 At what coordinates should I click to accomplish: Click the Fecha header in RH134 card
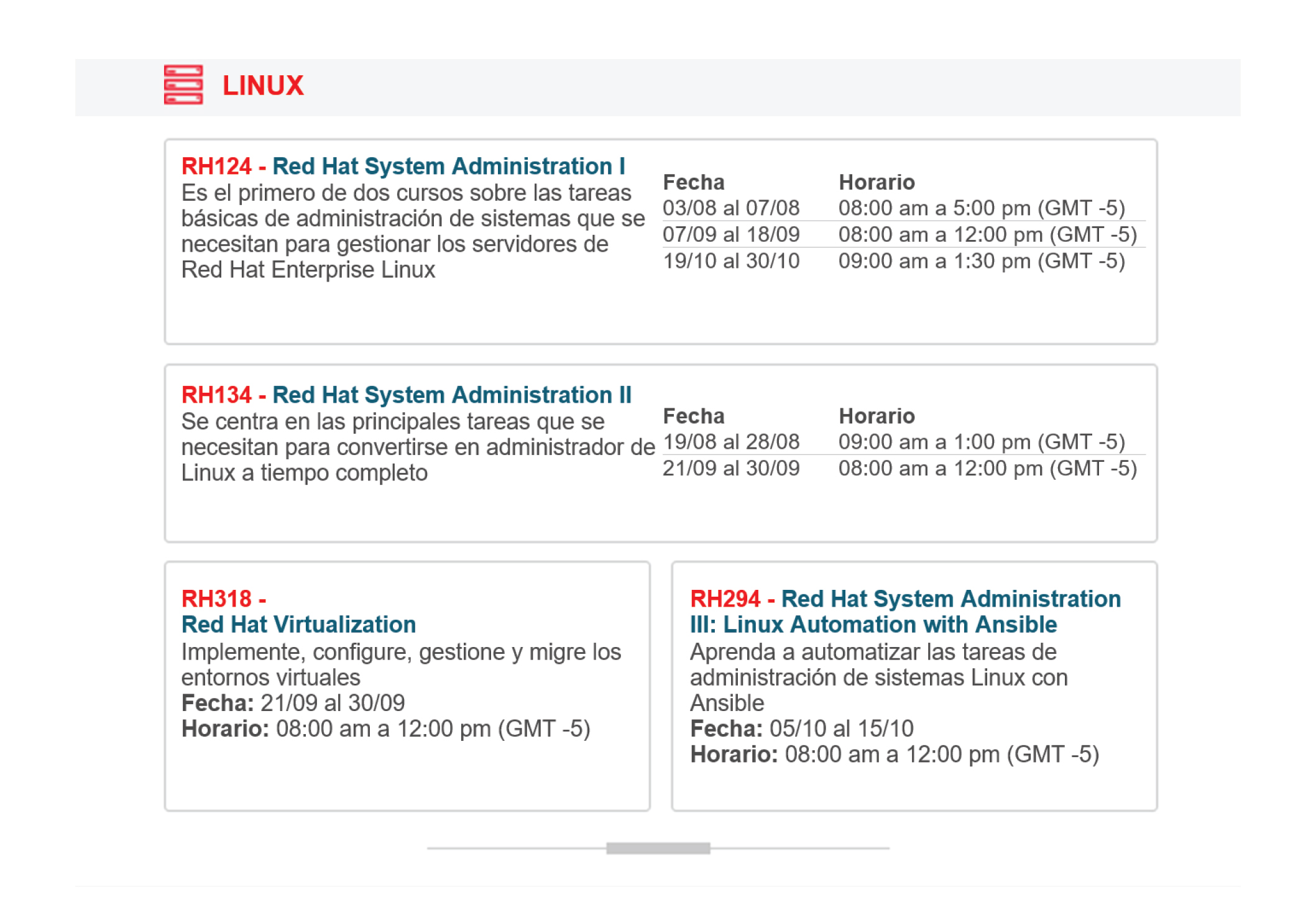click(694, 416)
